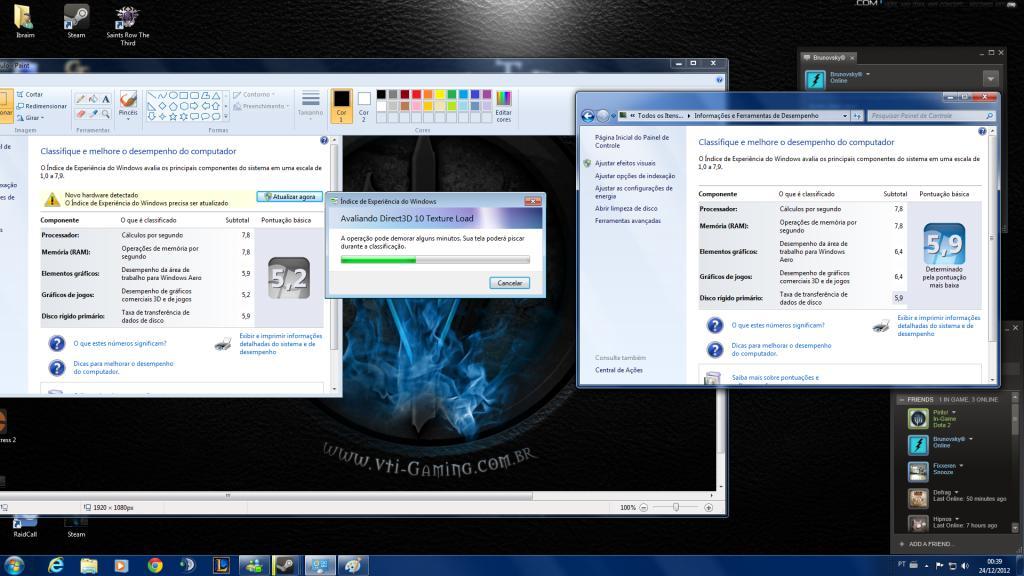This screenshot has width=1024, height=576.
Task: Click the Cortar crop tool in Paint
Action: pos(30,94)
